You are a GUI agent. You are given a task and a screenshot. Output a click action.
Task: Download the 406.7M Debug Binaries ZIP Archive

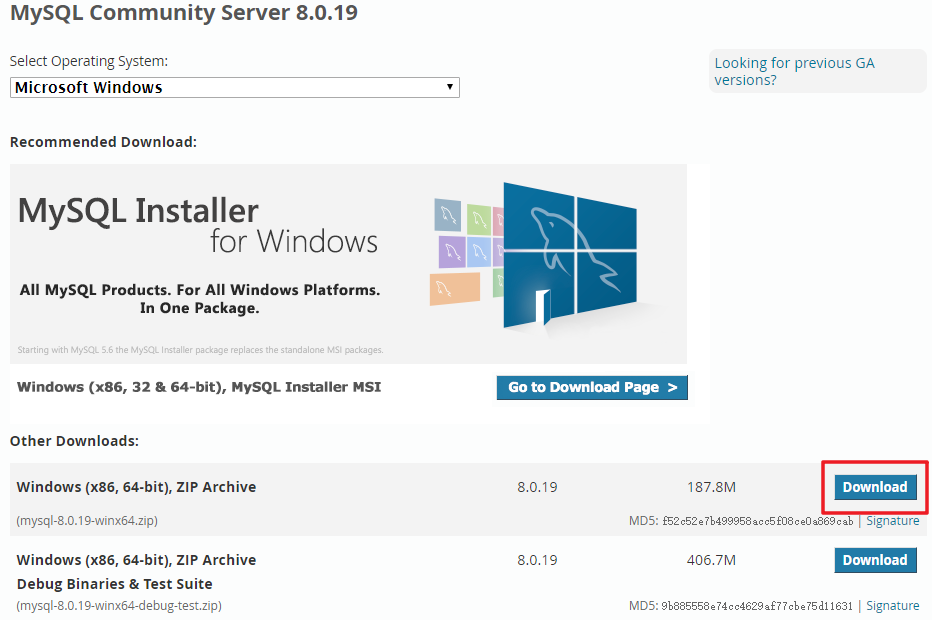875,560
